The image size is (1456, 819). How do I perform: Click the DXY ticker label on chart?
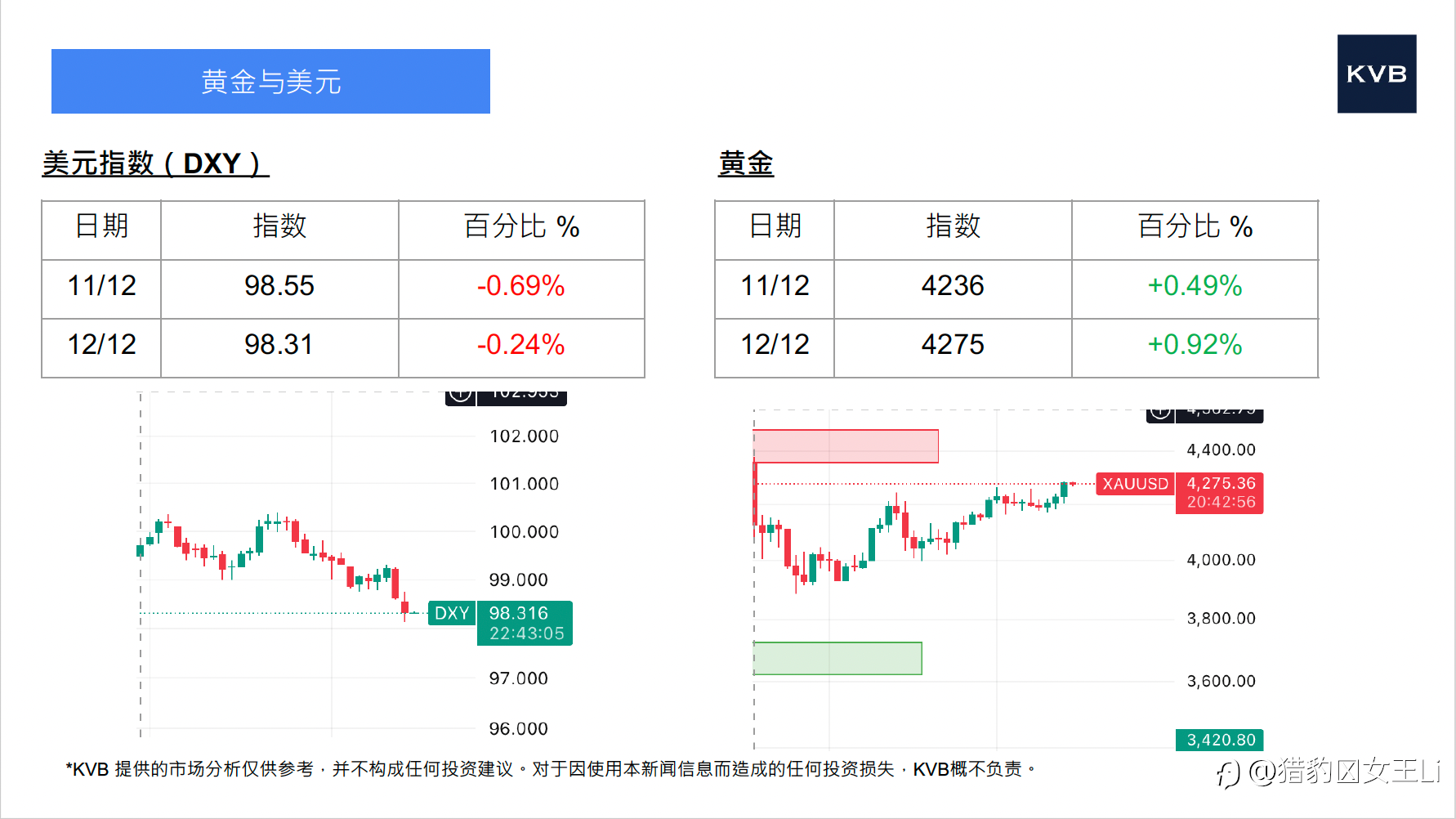[452, 613]
